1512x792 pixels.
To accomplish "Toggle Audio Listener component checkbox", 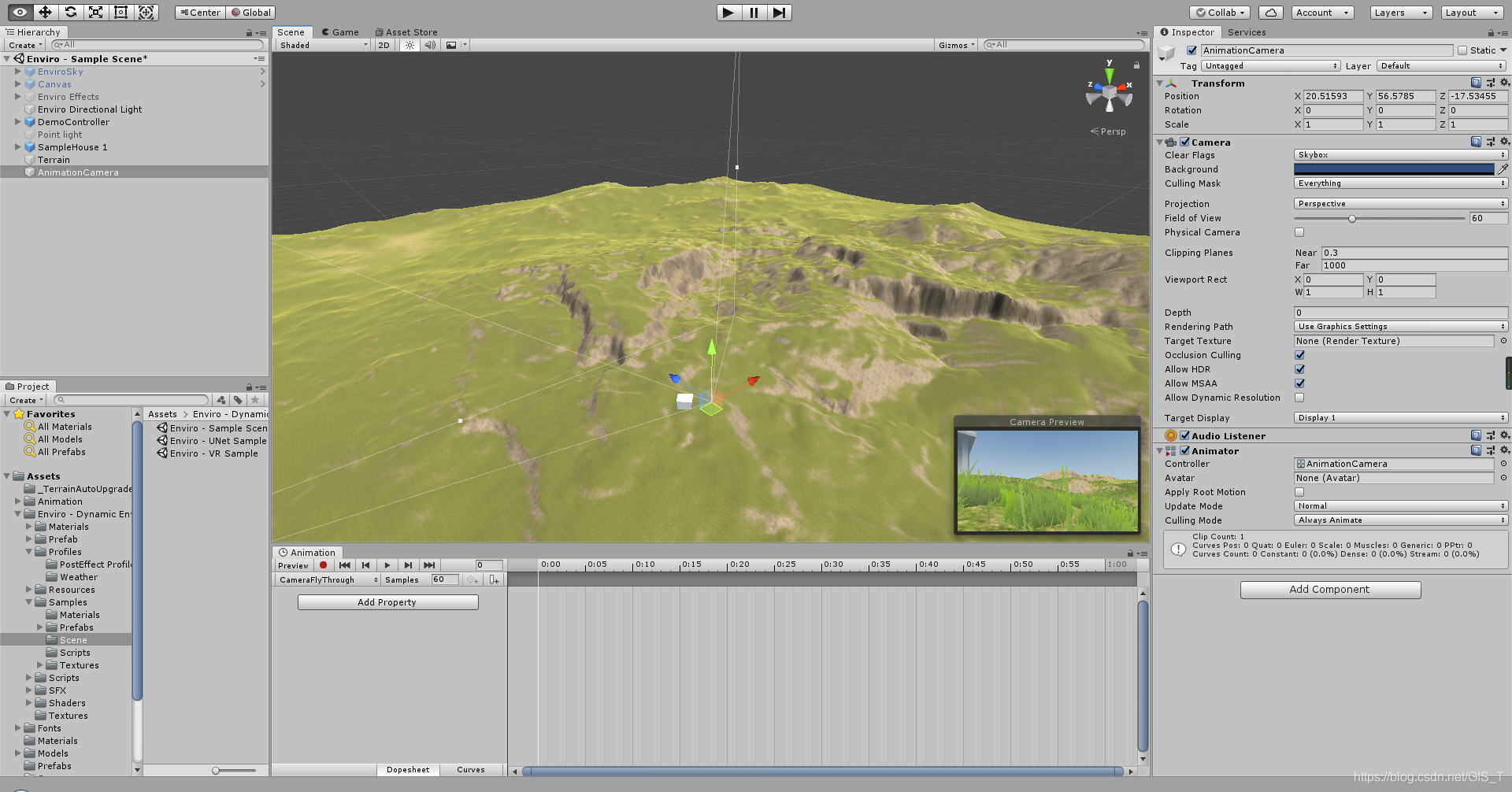I will point(1184,435).
